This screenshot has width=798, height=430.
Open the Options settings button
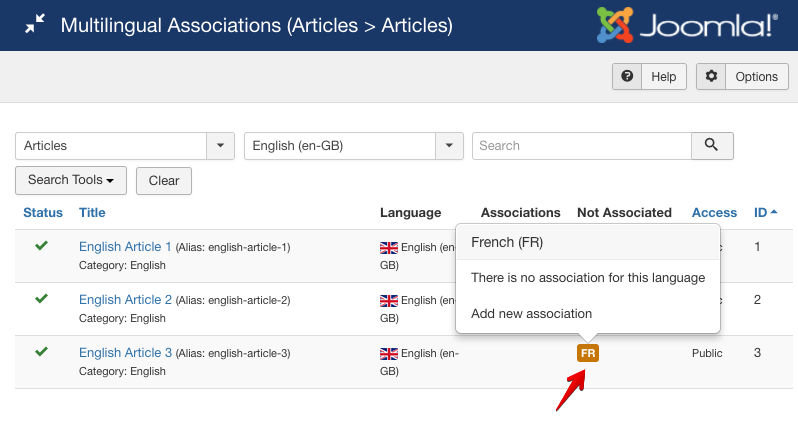[x=742, y=77]
